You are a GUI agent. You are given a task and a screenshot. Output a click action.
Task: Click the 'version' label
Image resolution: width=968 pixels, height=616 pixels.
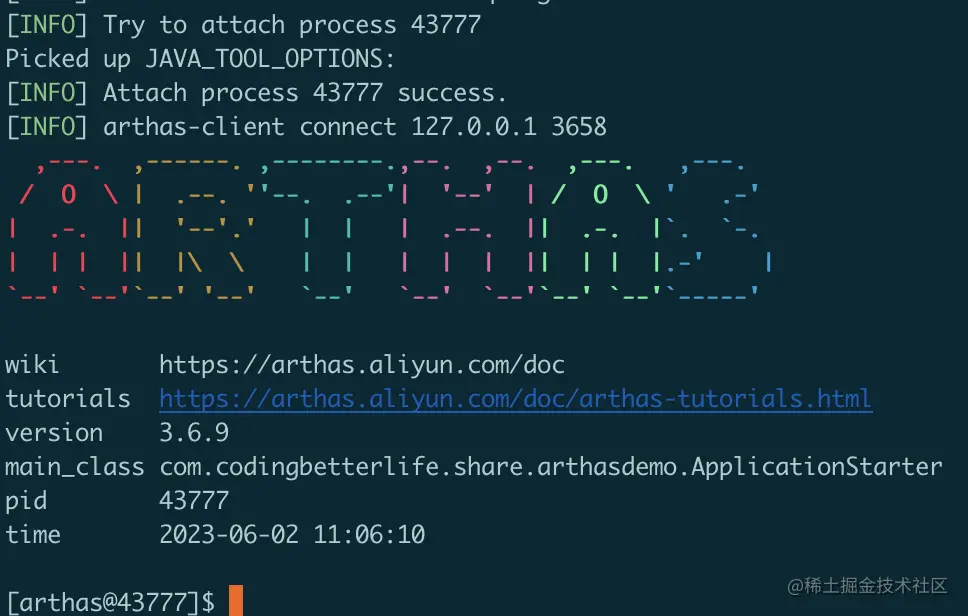[54, 433]
